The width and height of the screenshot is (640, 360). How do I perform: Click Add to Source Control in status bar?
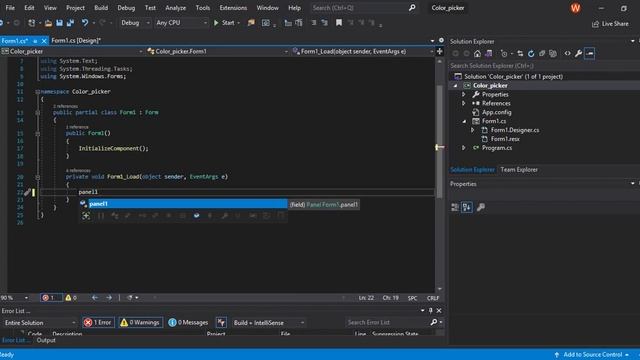(592, 355)
